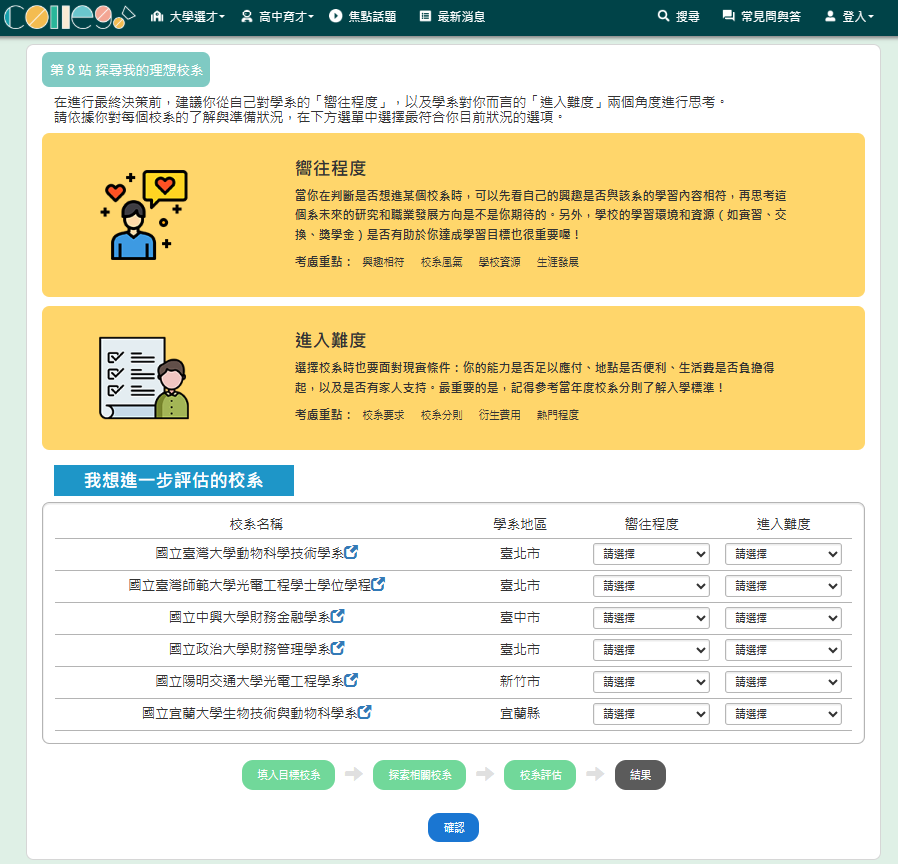Click the 填入目標校系 step button

[x=288, y=775]
